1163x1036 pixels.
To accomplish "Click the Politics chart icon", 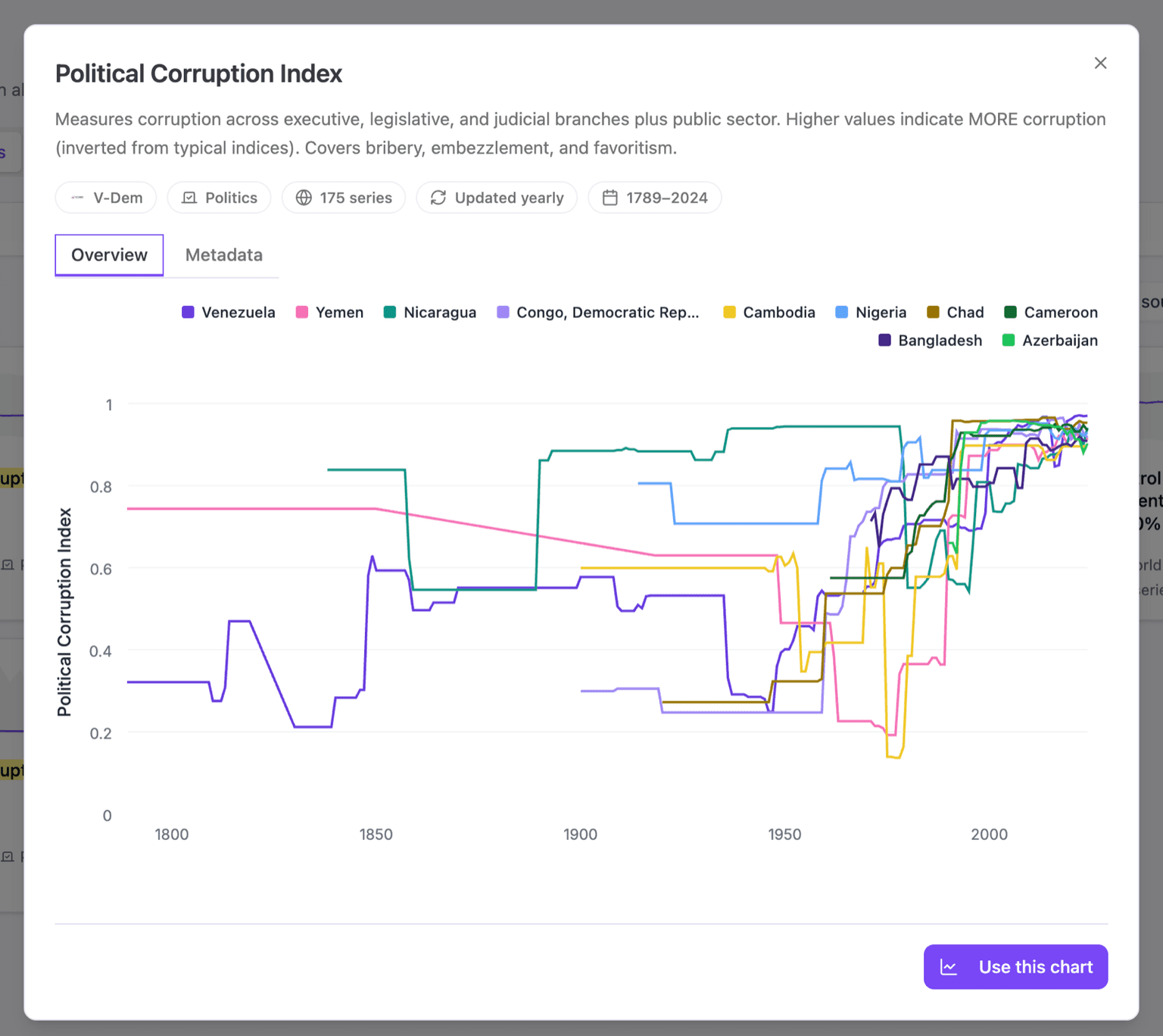I will [x=189, y=198].
